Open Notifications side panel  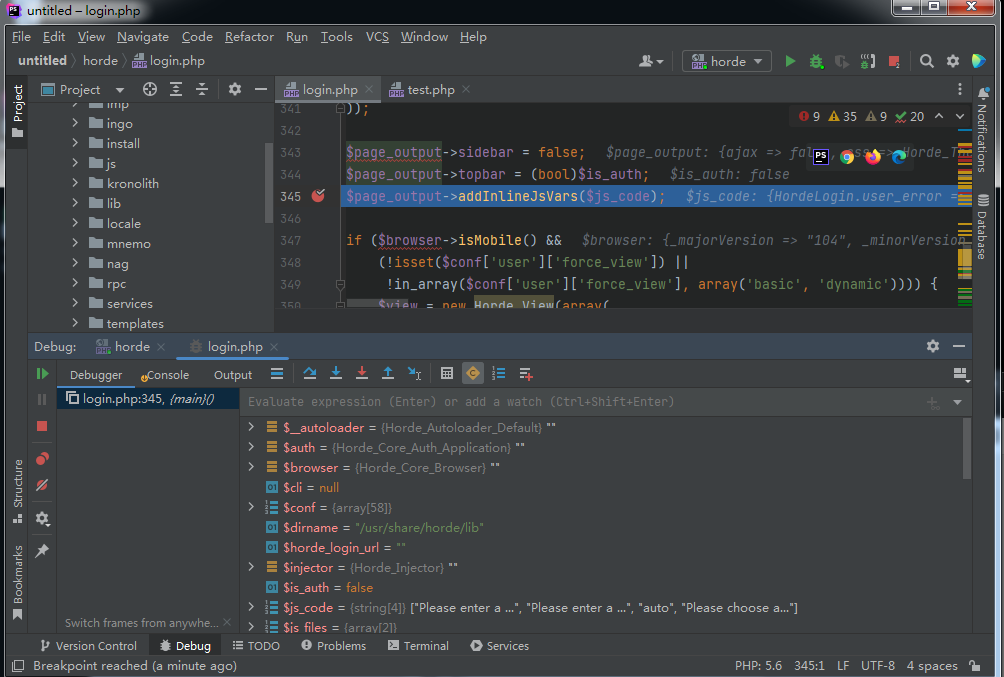tap(983, 131)
